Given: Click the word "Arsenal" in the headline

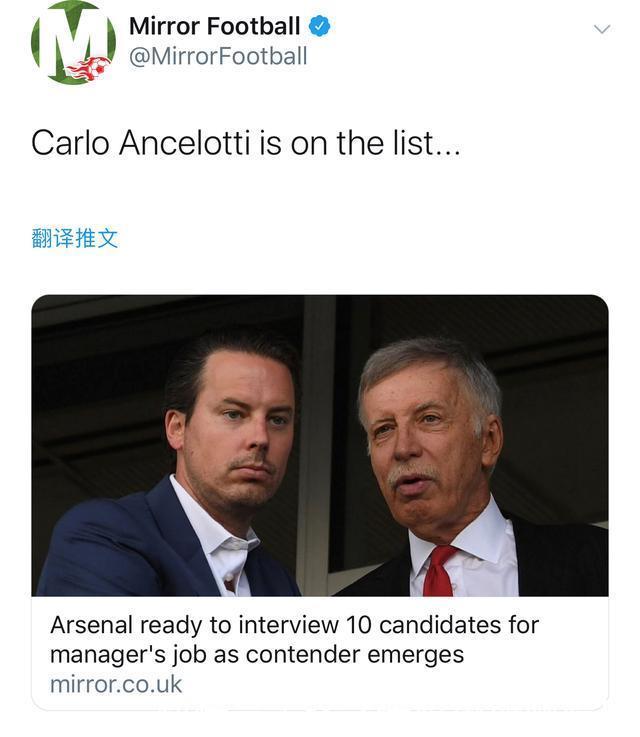Looking at the screenshot, I should point(91,626).
